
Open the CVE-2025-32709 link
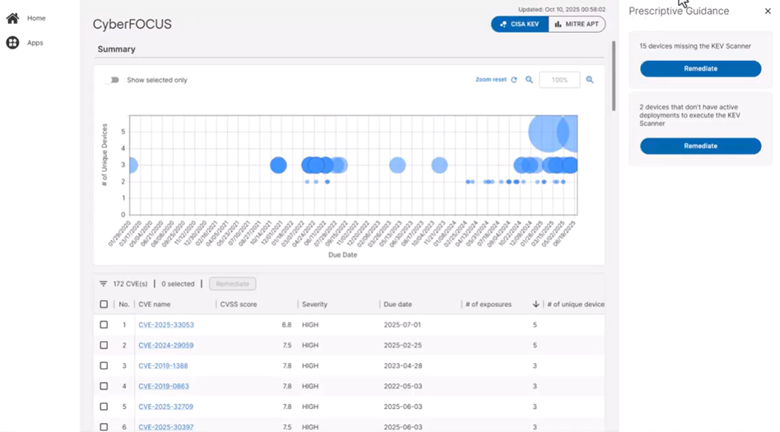pyautogui.click(x=166, y=407)
